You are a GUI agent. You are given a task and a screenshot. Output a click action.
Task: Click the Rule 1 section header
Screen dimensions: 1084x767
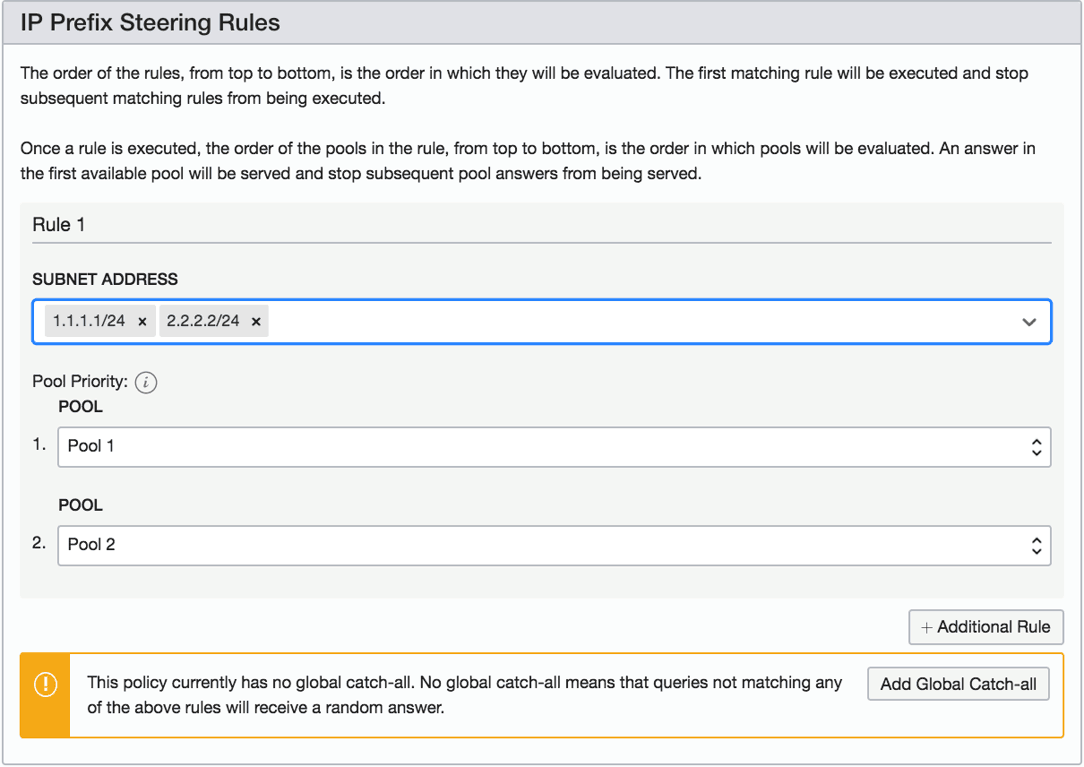click(x=58, y=224)
